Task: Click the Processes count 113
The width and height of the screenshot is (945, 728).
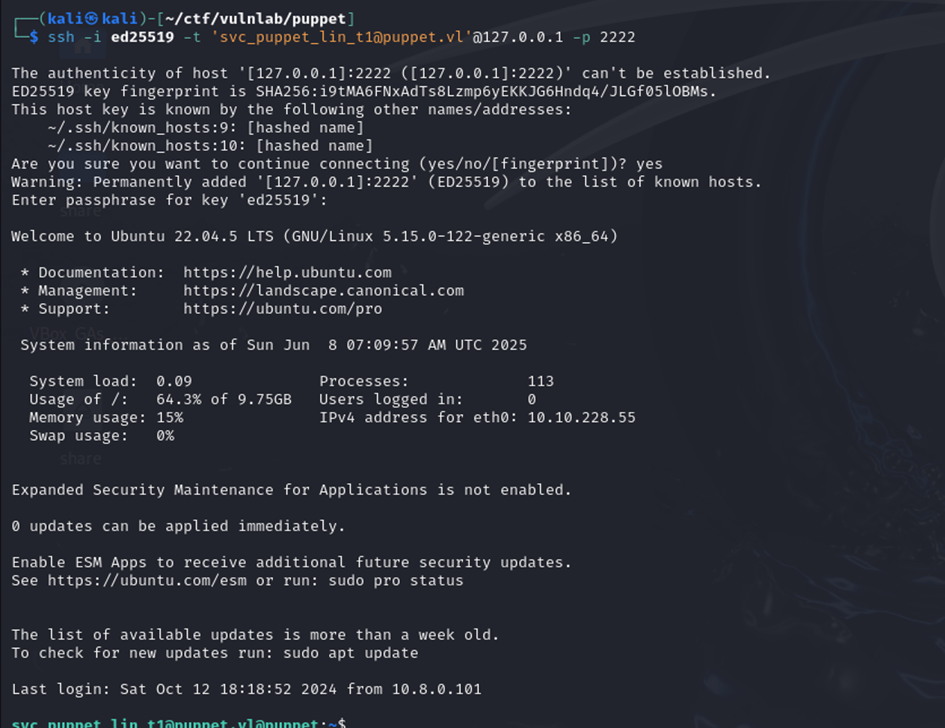Action: pyautogui.click(x=540, y=381)
